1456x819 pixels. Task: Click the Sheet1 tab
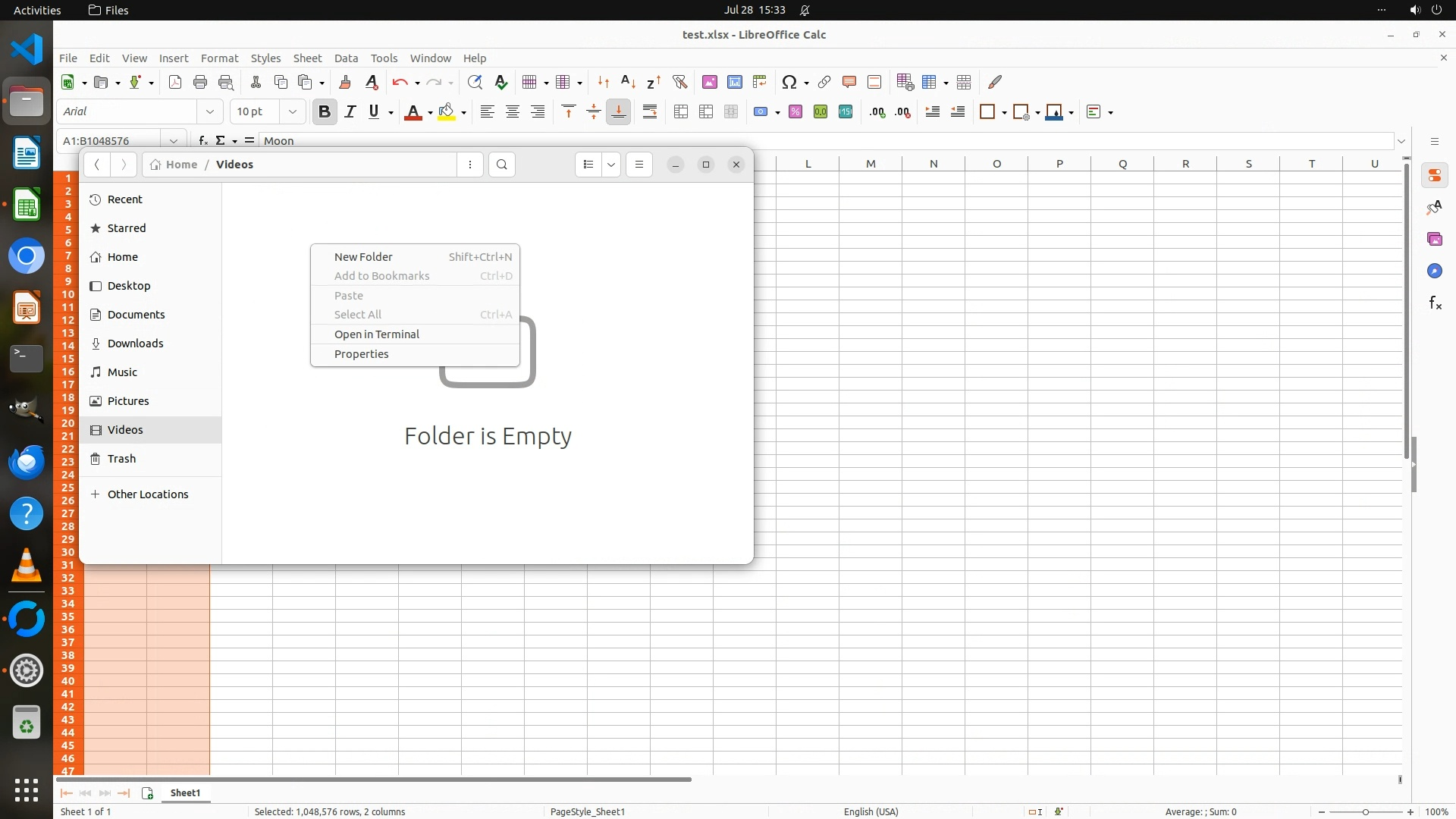[185, 792]
